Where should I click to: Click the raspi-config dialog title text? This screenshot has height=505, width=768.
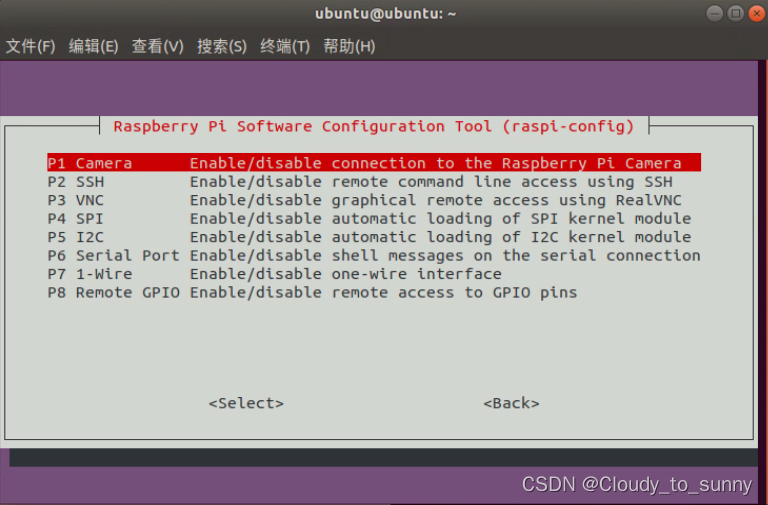374,126
